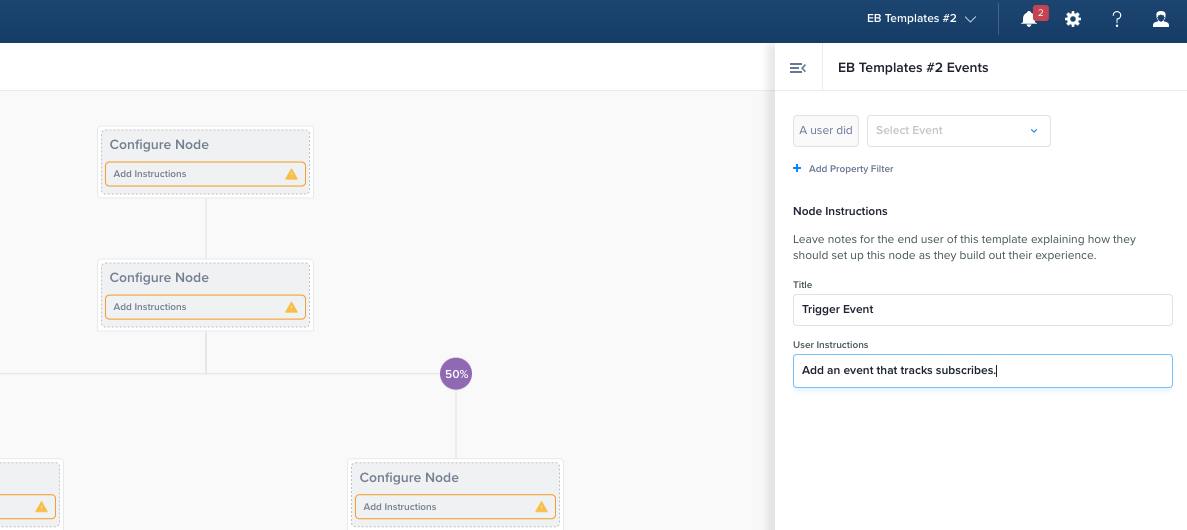Click Add Instructions in the topmost node
This screenshot has height=530, width=1187.
pos(150,174)
